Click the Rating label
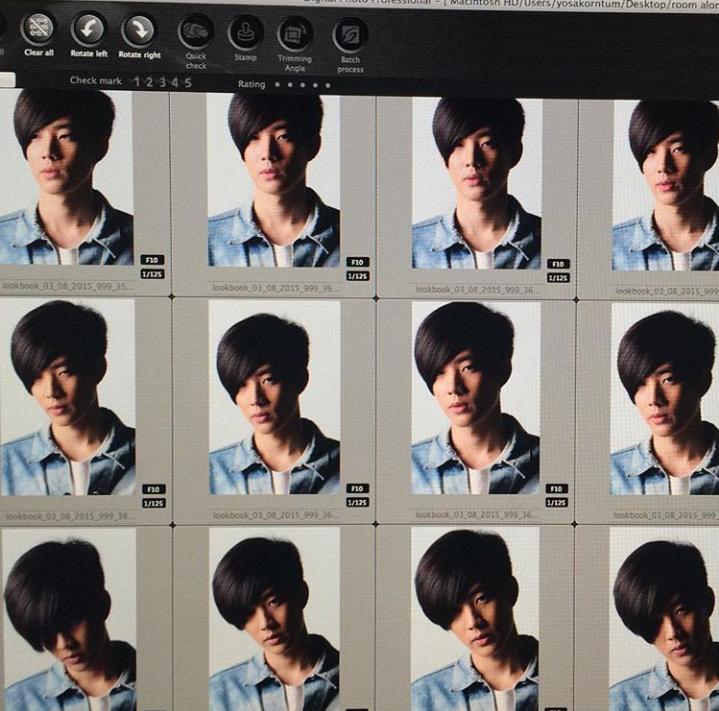 tap(251, 84)
